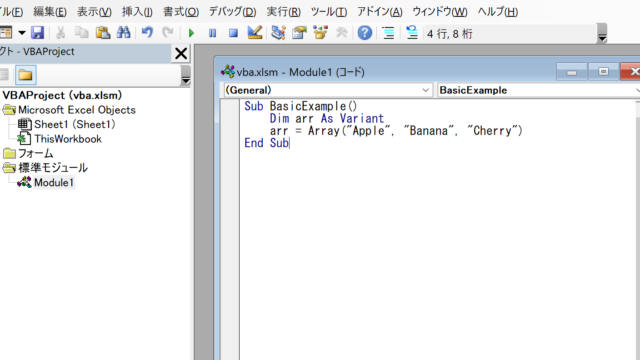Open the アドイン(A) menu
Image resolution: width=640 pixels, height=360 pixels.
380,12
